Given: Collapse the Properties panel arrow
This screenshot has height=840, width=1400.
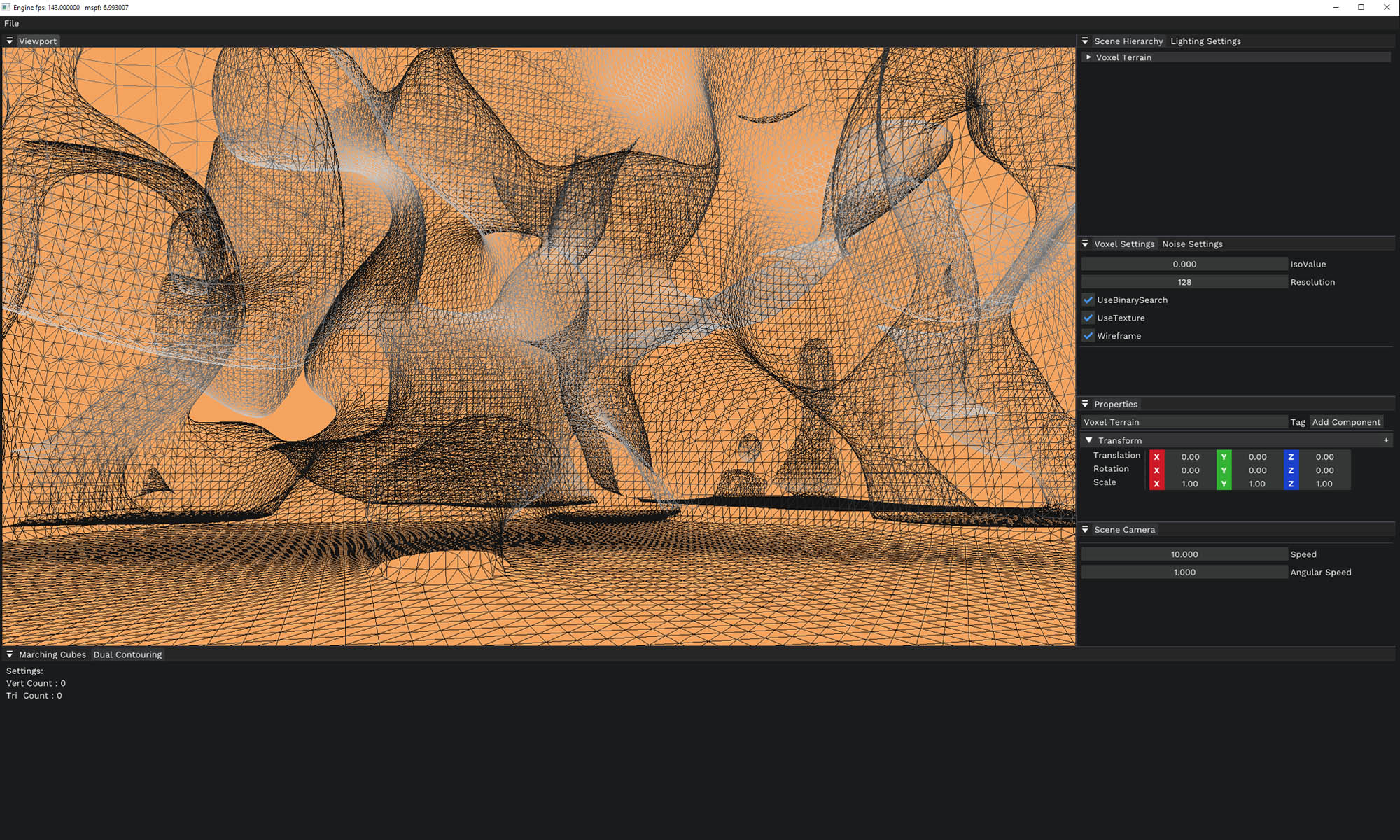Looking at the screenshot, I should (x=1085, y=405).
